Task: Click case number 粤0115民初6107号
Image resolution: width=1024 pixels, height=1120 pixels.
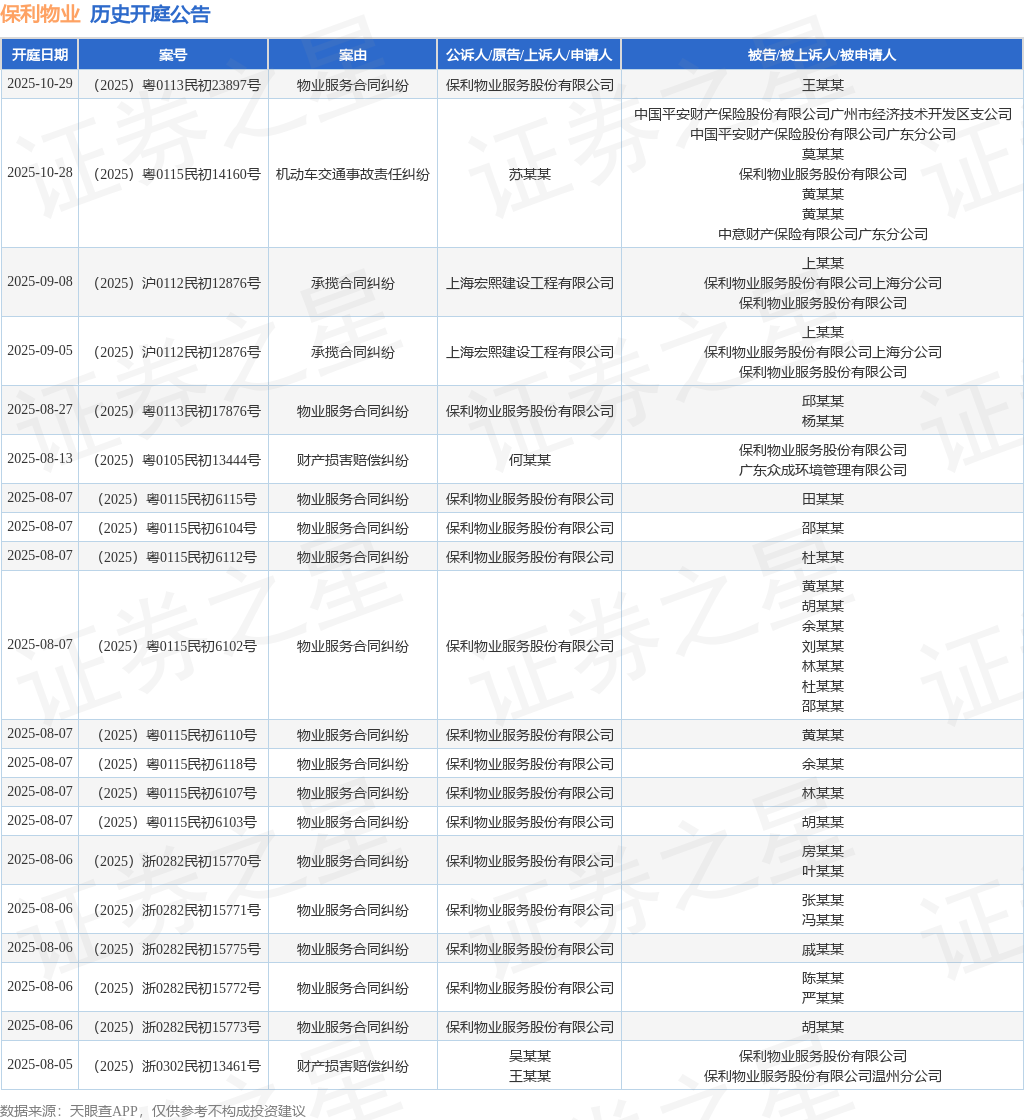Action: point(177,794)
